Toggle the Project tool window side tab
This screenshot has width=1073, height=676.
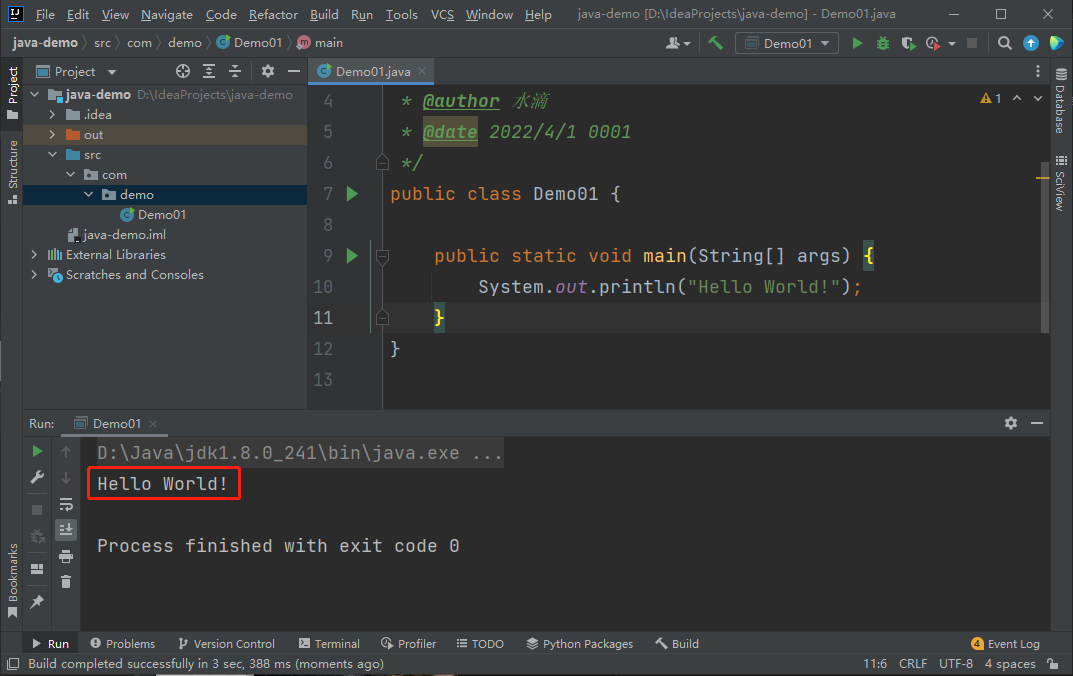pos(12,92)
